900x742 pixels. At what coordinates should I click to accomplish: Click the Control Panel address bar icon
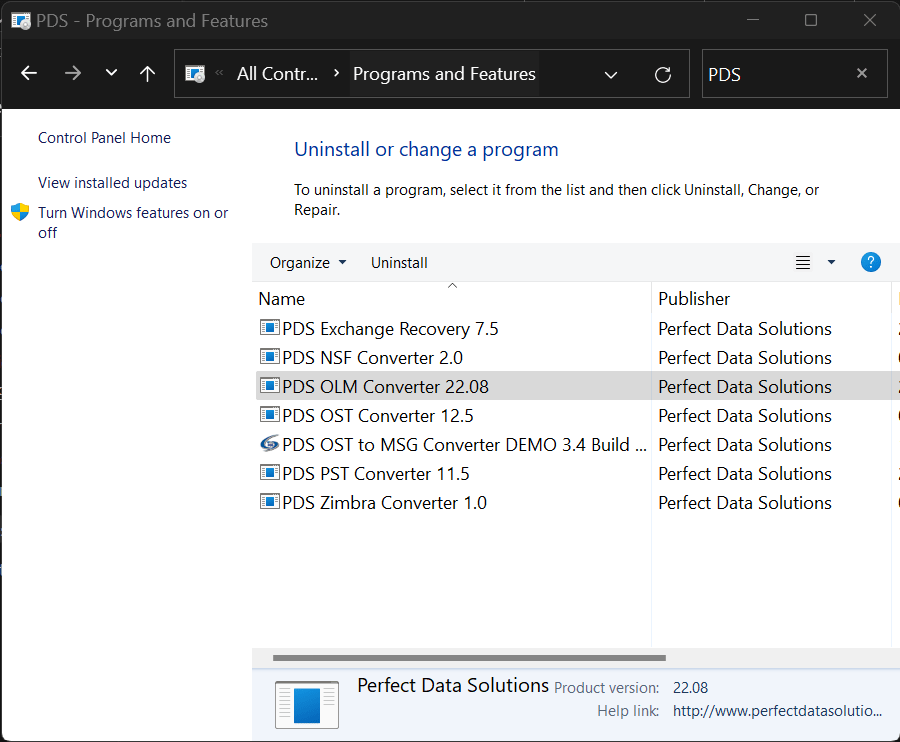195,74
